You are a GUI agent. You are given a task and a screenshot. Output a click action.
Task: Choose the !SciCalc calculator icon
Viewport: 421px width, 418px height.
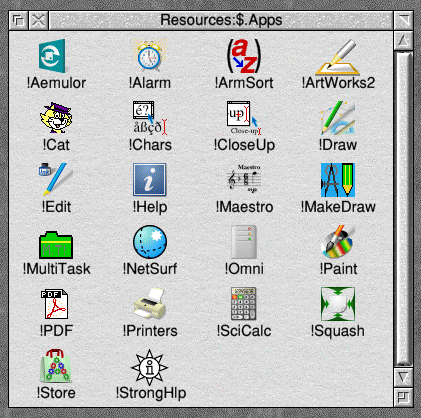pyautogui.click(x=244, y=304)
